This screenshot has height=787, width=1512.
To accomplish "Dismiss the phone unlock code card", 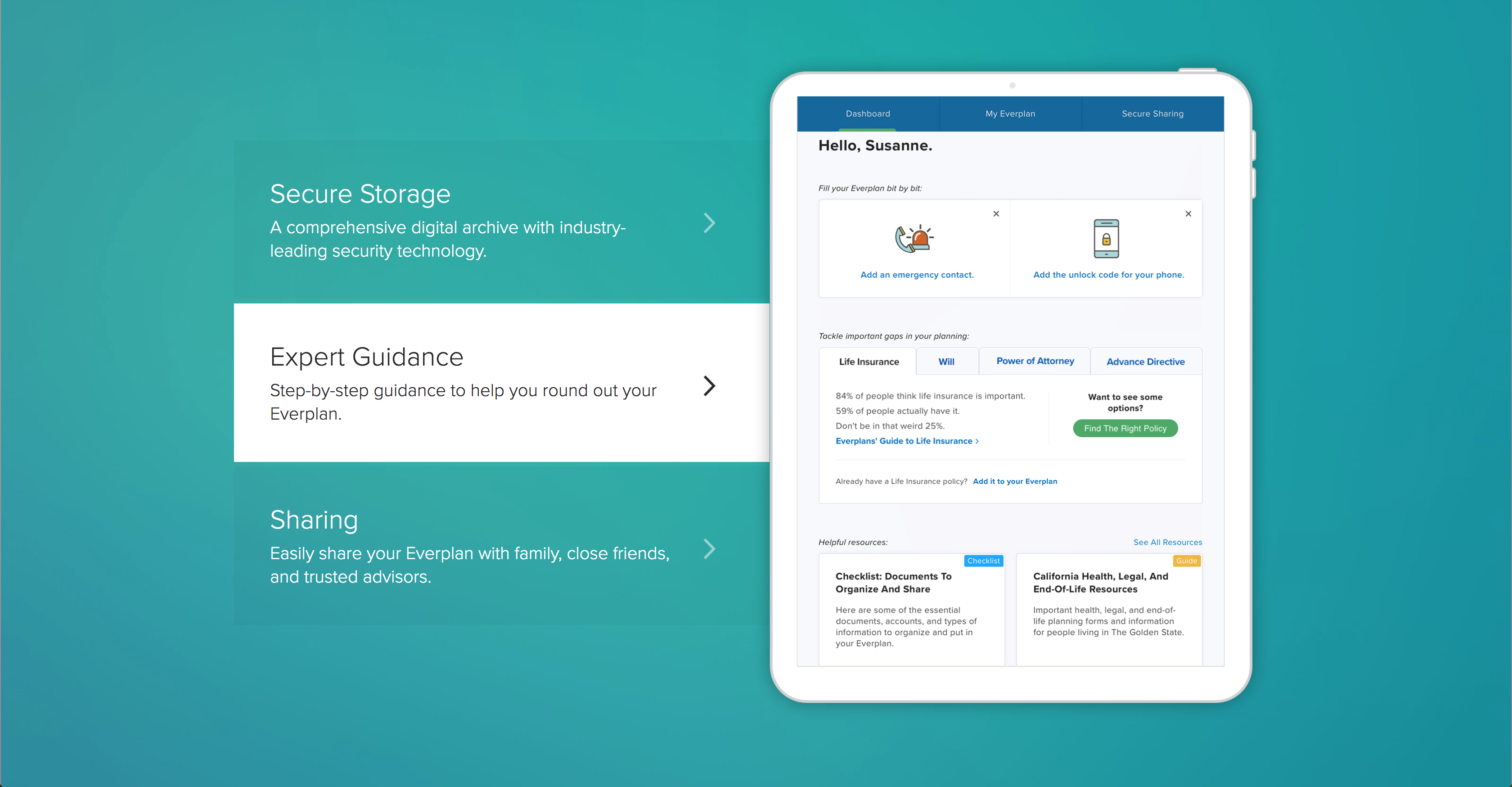I will pyautogui.click(x=1188, y=214).
